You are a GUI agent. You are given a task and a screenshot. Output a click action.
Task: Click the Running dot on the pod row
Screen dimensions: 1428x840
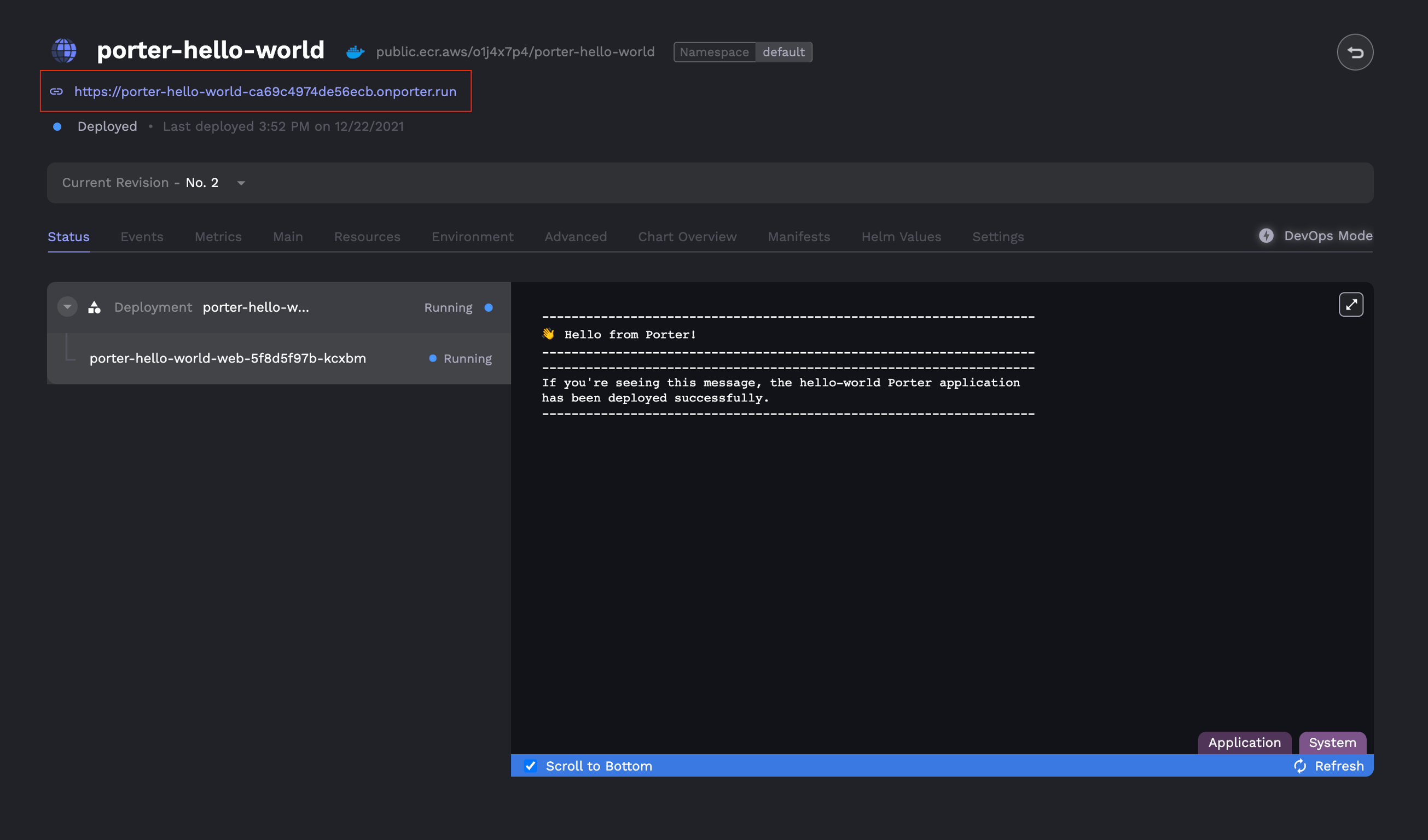click(x=433, y=358)
